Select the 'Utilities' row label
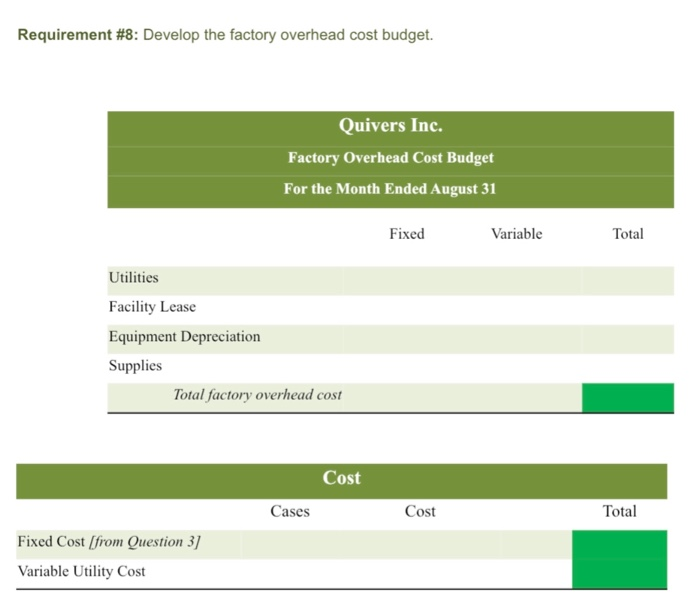The image size is (700, 609). tap(133, 278)
